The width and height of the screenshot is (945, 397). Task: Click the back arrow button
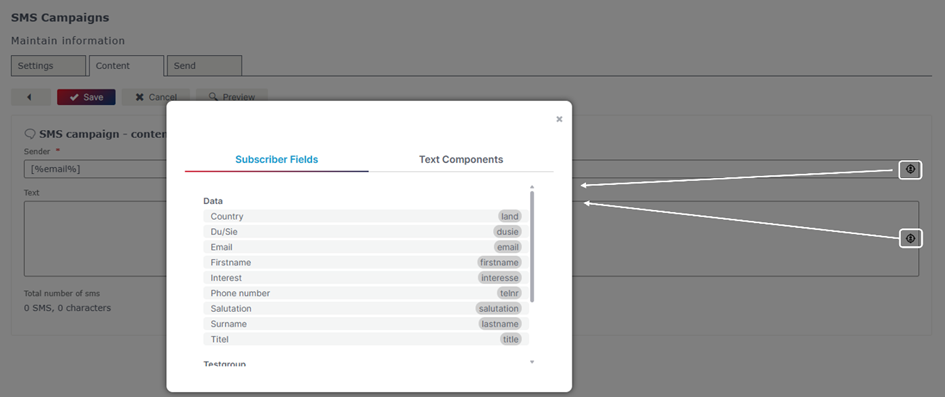coord(31,97)
